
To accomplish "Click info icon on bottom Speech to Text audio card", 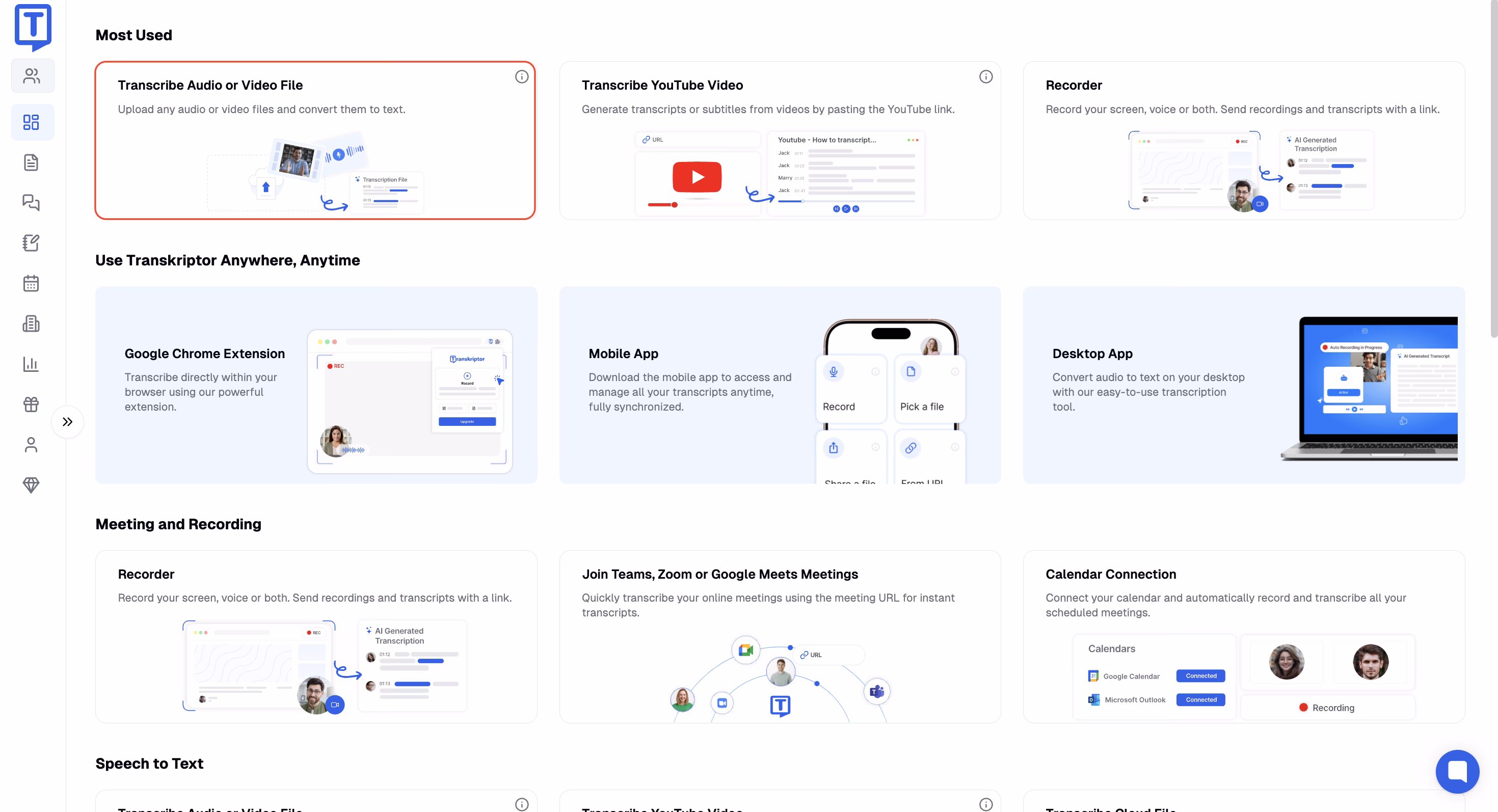I will pyautogui.click(x=522, y=804).
